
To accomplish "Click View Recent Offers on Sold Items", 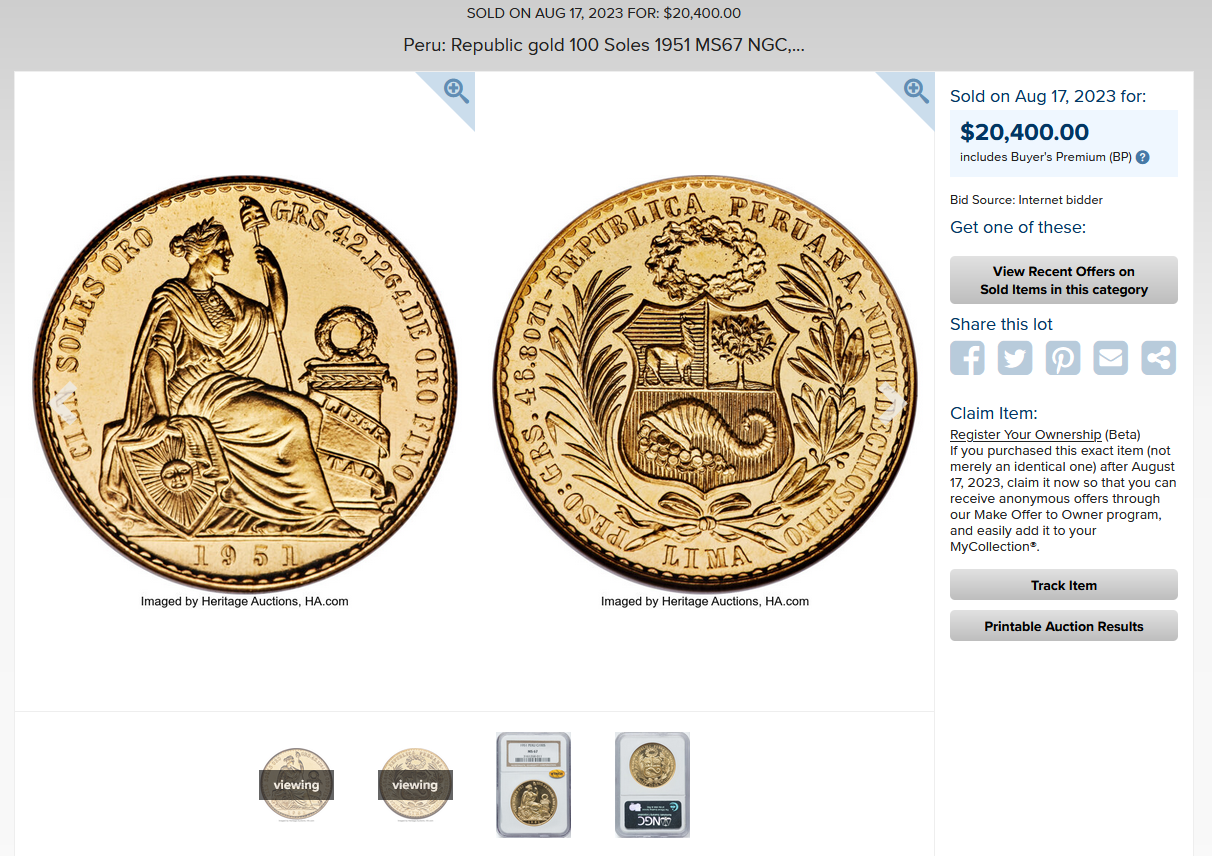I will 1064,280.
